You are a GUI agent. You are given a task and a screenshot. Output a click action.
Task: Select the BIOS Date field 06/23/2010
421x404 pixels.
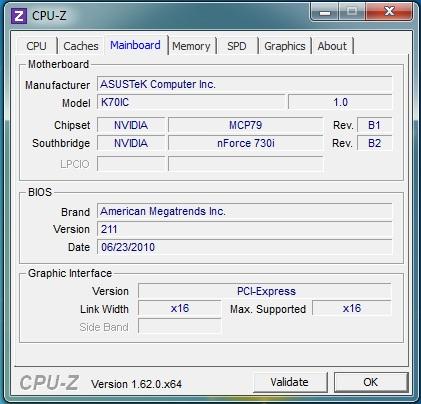[x=245, y=247]
